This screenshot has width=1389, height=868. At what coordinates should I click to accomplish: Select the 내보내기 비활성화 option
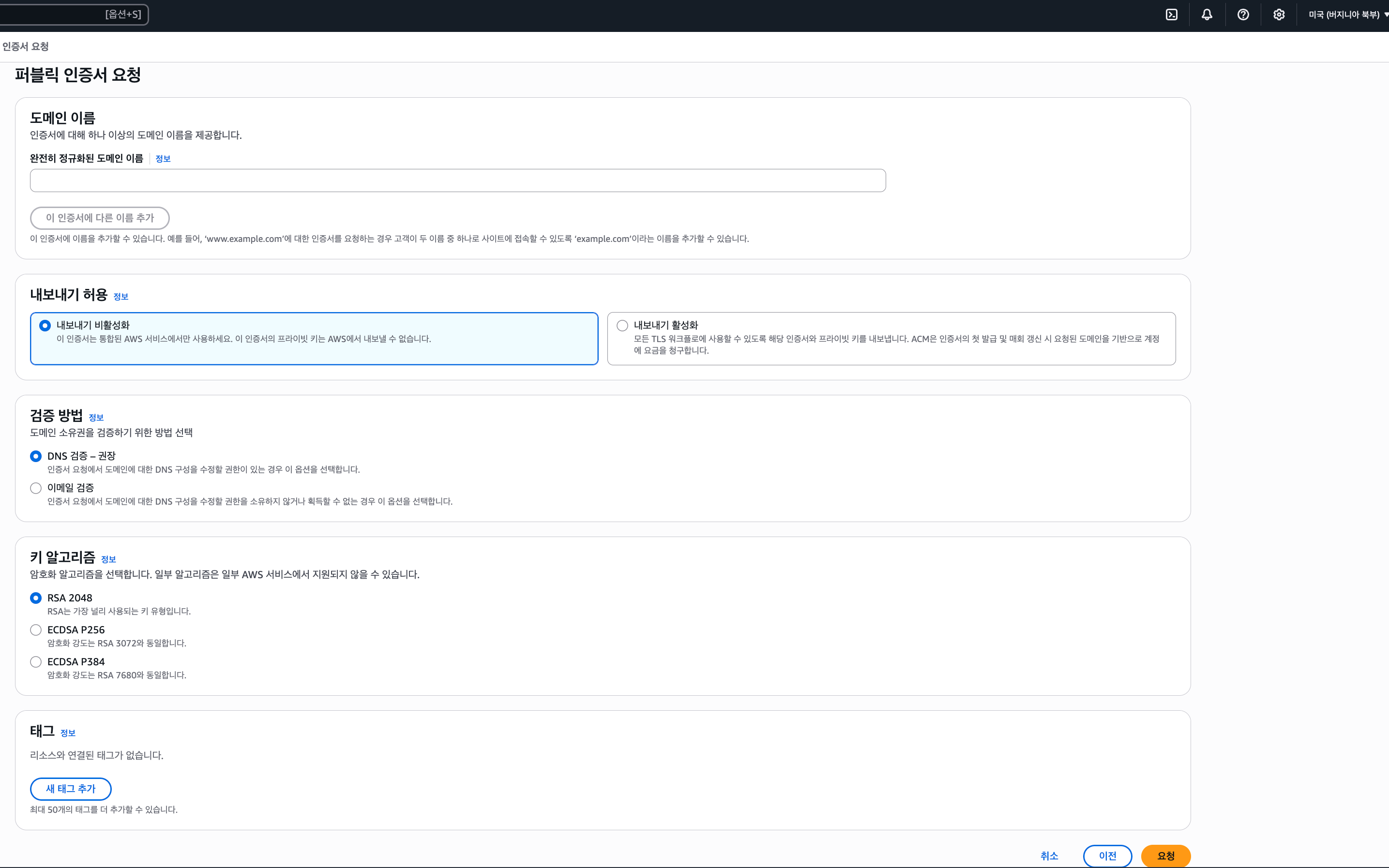click(45, 326)
